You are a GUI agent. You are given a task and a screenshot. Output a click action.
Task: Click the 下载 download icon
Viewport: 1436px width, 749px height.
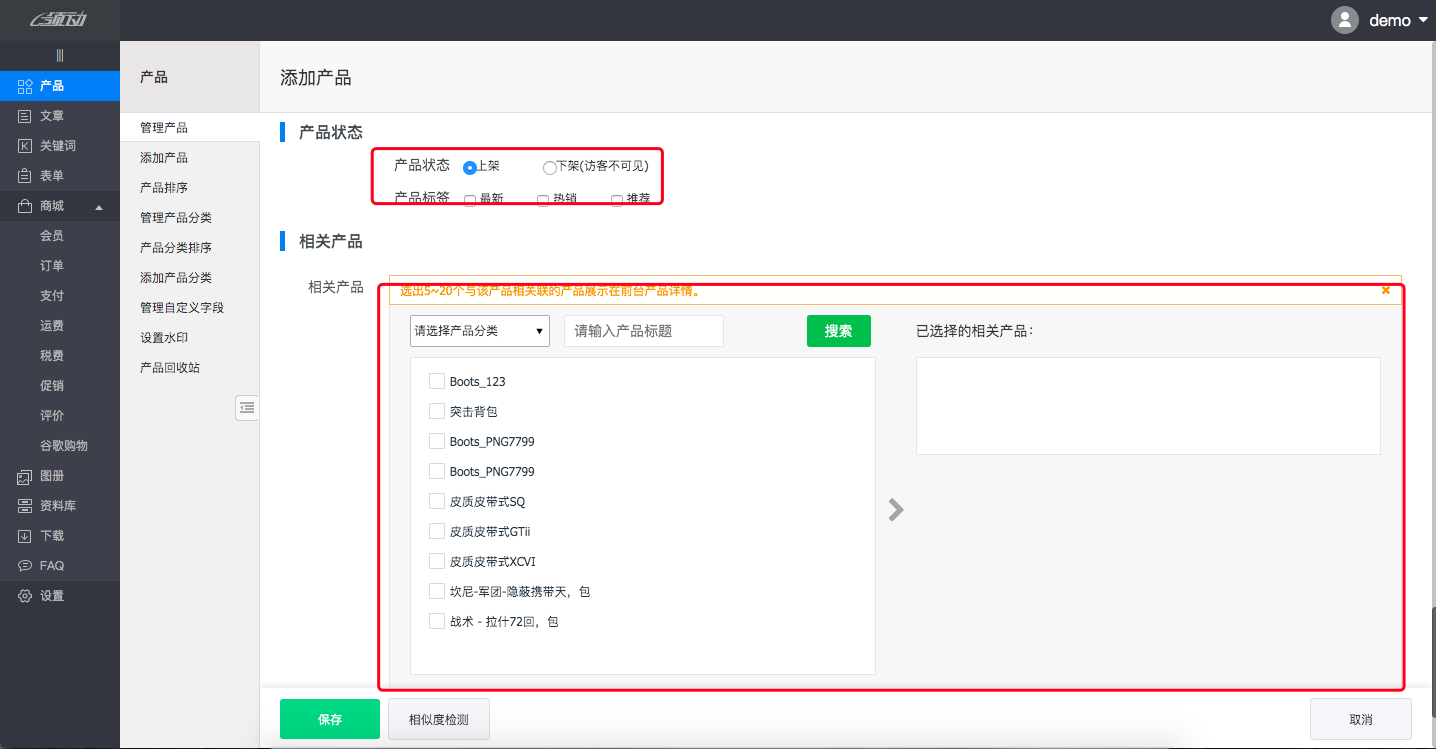coord(25,536)
